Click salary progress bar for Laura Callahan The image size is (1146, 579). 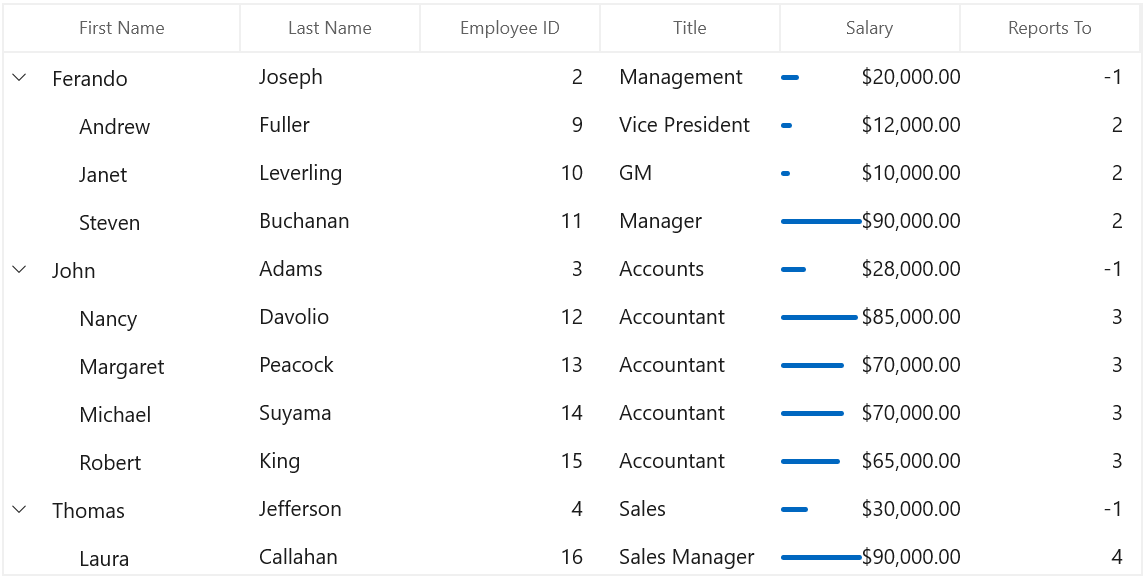(x=821, y=557)
